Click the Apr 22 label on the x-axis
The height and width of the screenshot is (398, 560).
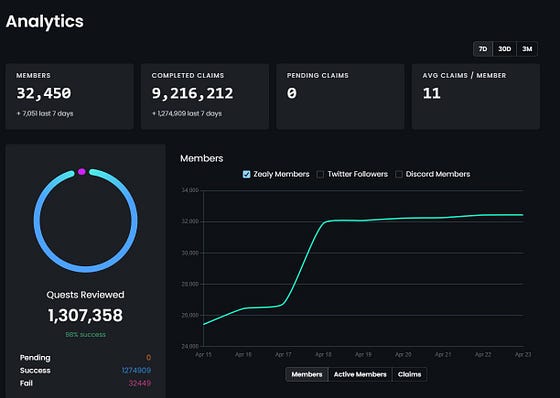click(x=483, y=354)
